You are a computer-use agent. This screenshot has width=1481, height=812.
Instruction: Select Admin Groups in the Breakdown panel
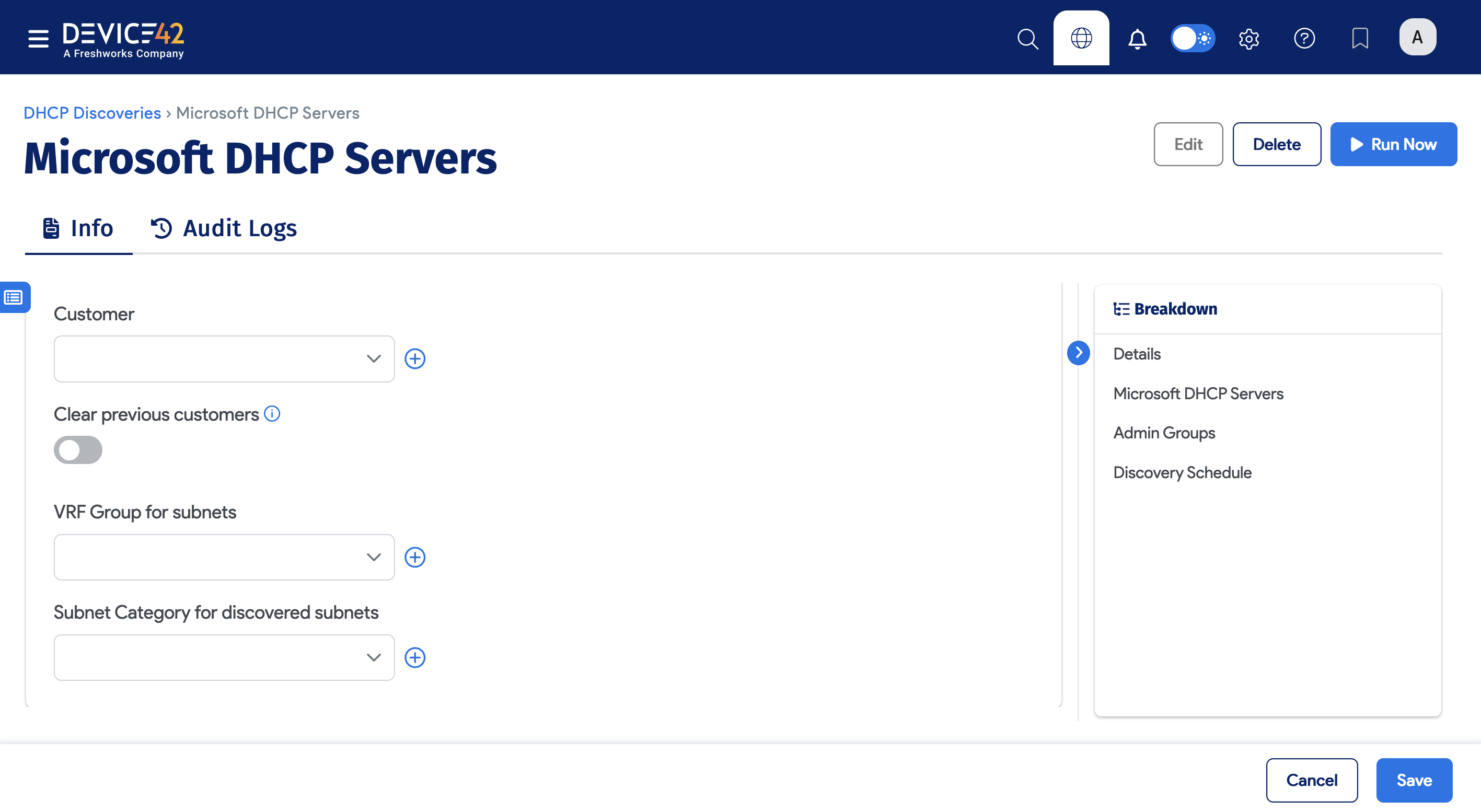tap(1164, 433)
